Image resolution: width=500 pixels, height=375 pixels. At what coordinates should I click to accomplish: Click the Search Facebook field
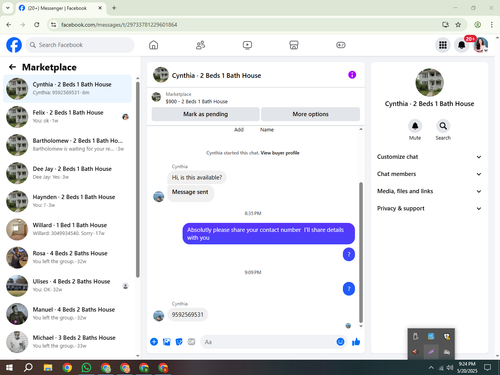pos(80,45)
